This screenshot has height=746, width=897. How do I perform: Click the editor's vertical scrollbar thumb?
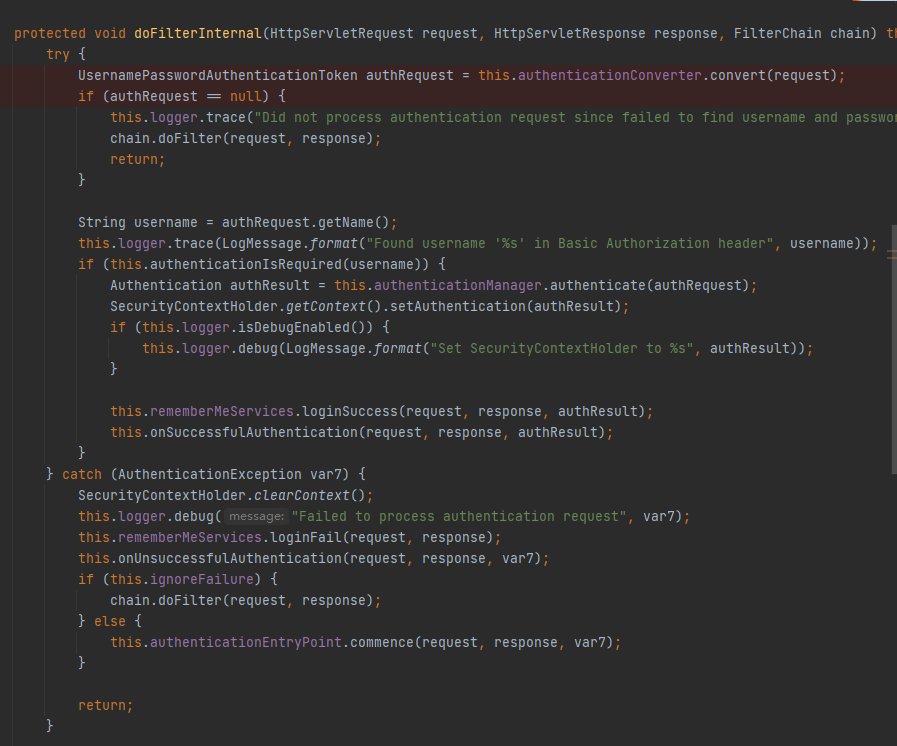pyautogui.click(x=894, y=349)
